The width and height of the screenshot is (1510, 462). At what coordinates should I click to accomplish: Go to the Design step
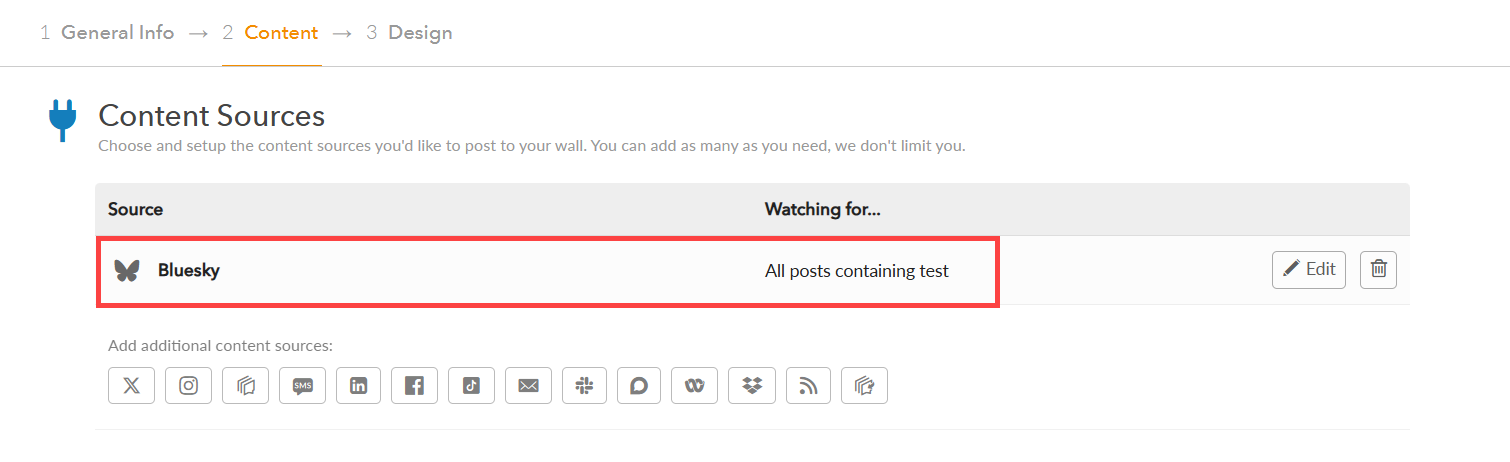(x=409, y=33)
